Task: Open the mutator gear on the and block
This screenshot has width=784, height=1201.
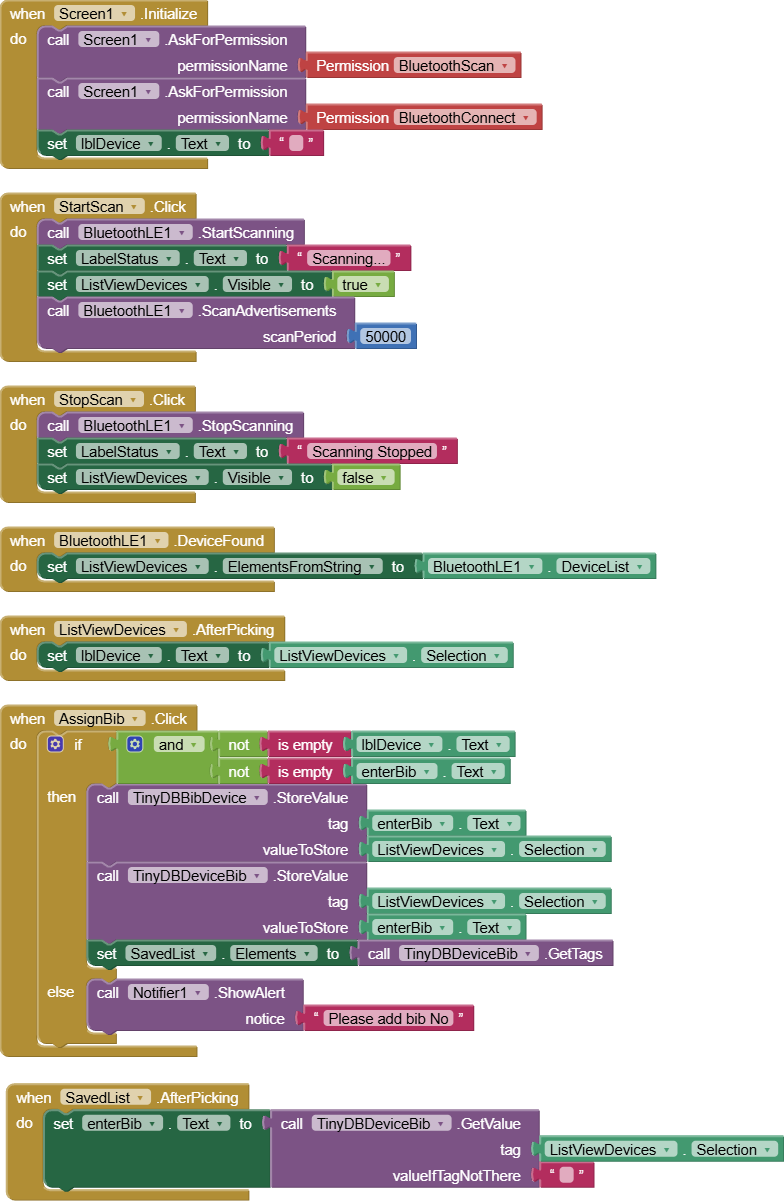Action: (x=135, y=745)
